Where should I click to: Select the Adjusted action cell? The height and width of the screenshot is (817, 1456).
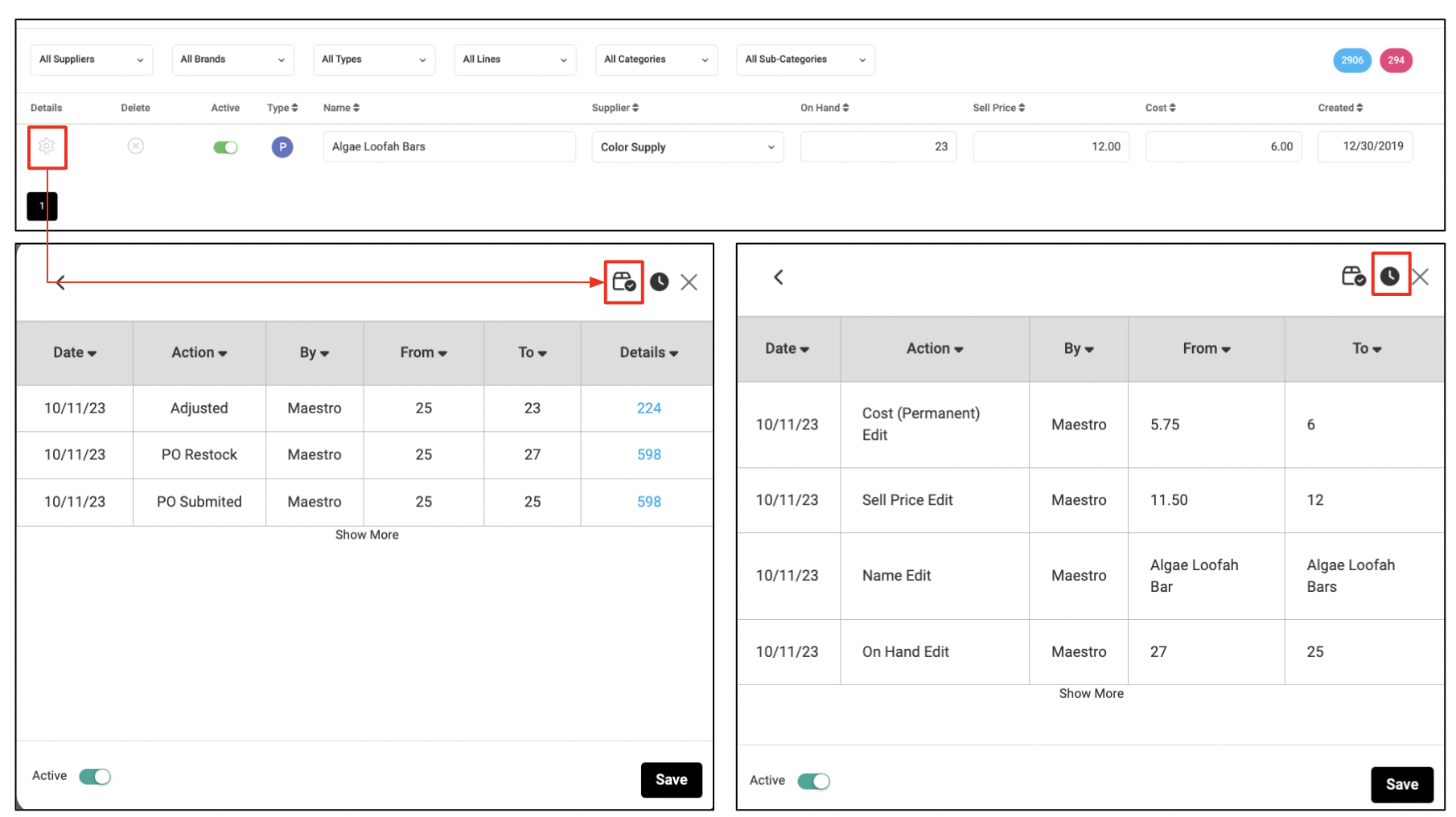point(199,408)
